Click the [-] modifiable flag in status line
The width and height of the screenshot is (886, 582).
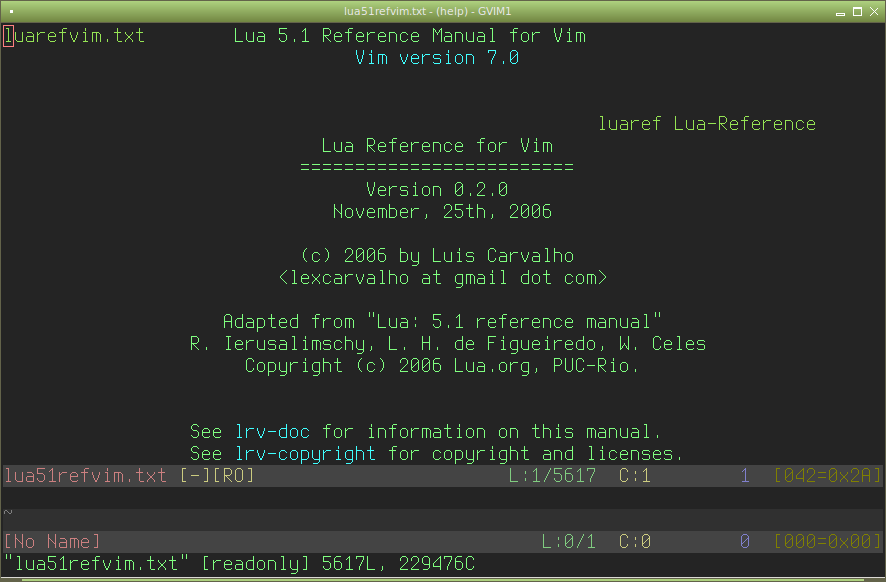pyautogui.click(x=195, y=476)
